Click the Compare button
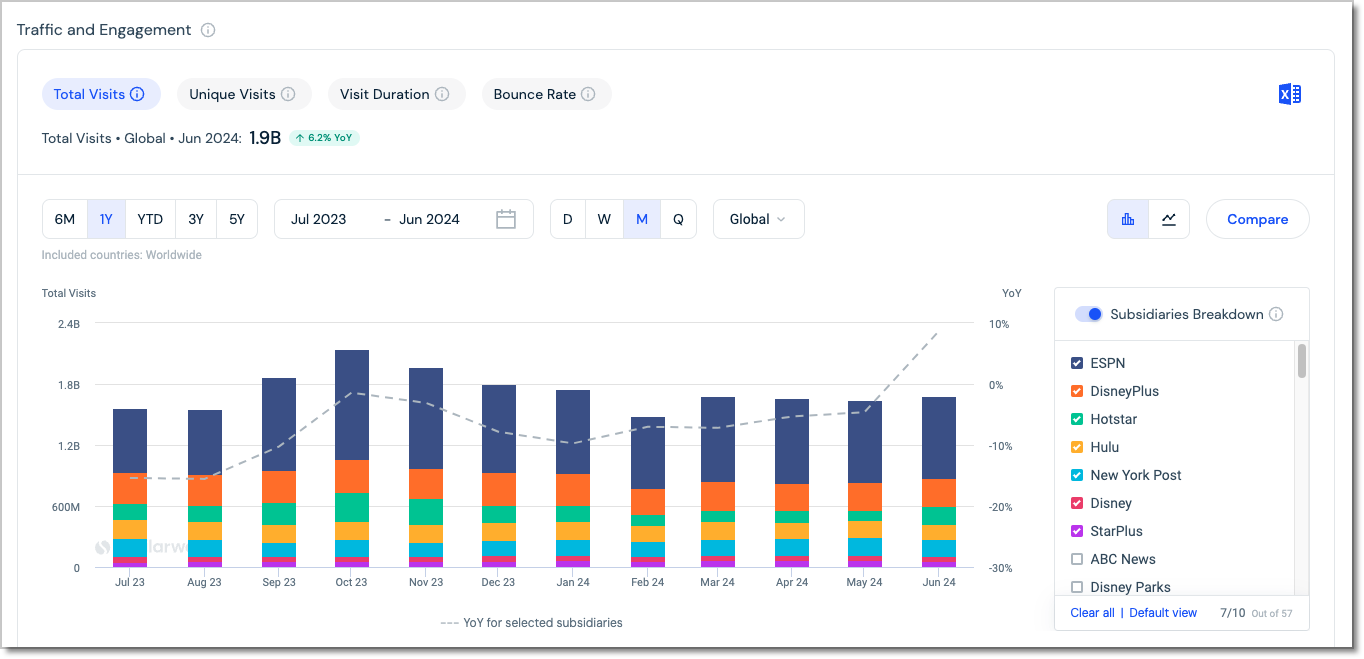 pyautogui.click(x=1257, y=219)
